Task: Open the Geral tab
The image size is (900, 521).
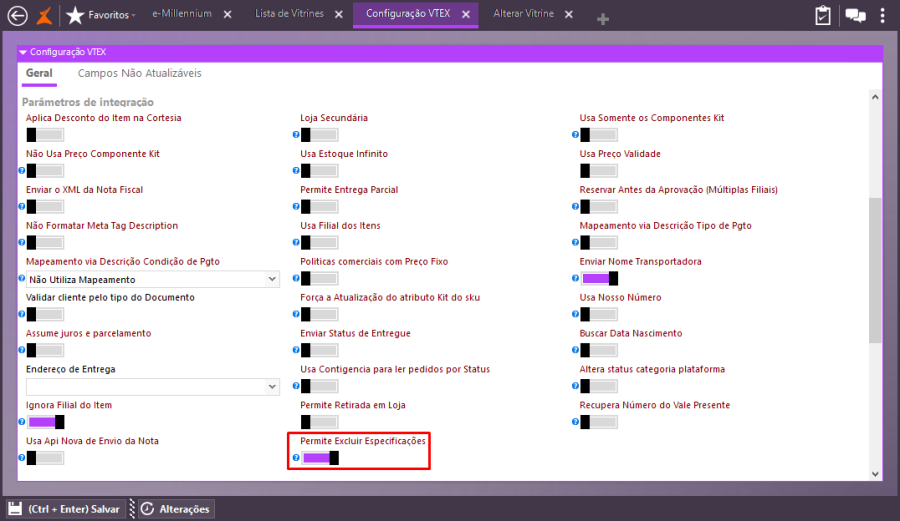Action: pos(39,73)
